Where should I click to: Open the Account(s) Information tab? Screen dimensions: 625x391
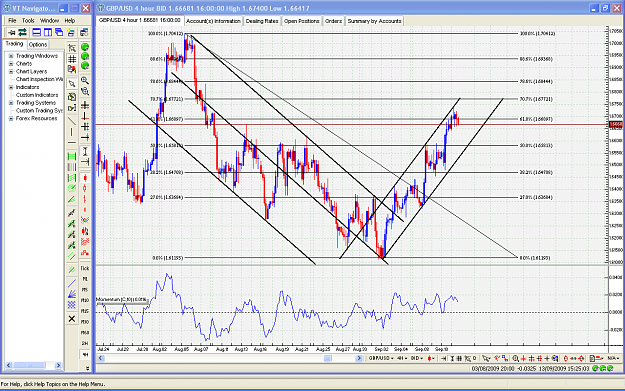point(213,21)
